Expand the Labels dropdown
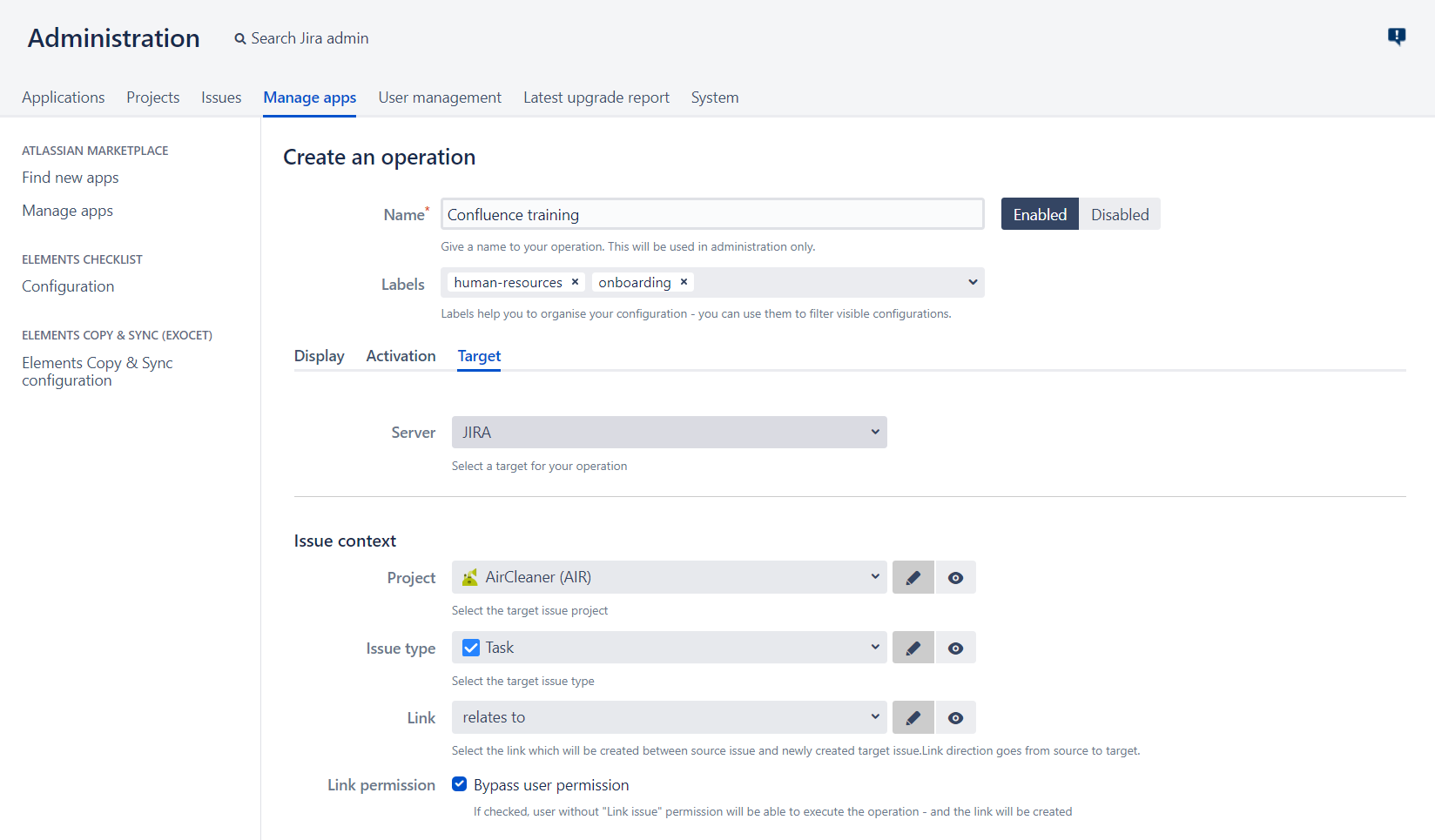The width and height of the screenshot is (1435, 840). 973,281
